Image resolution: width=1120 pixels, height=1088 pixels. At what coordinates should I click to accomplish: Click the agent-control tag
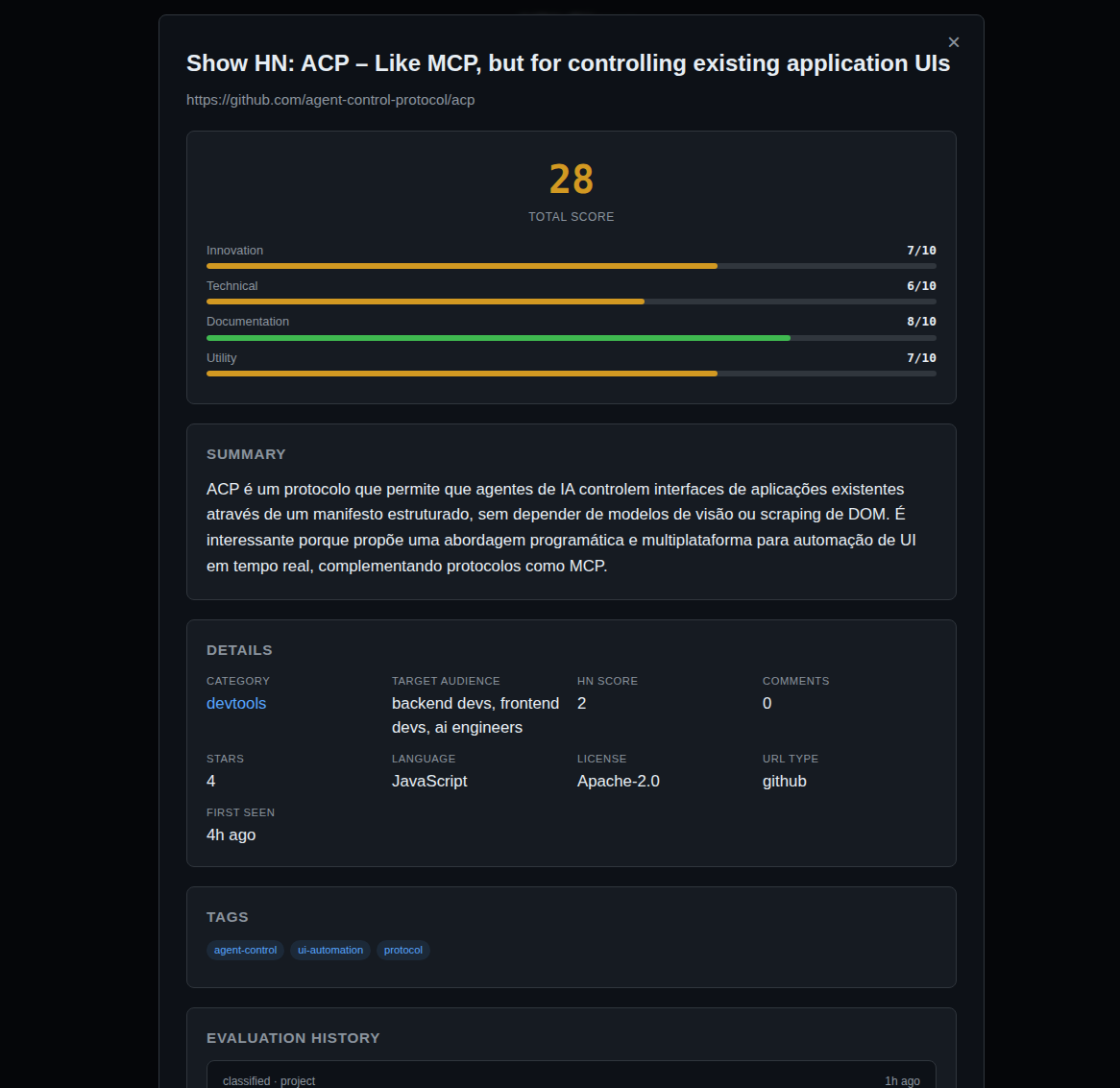[x=245, y=950]
